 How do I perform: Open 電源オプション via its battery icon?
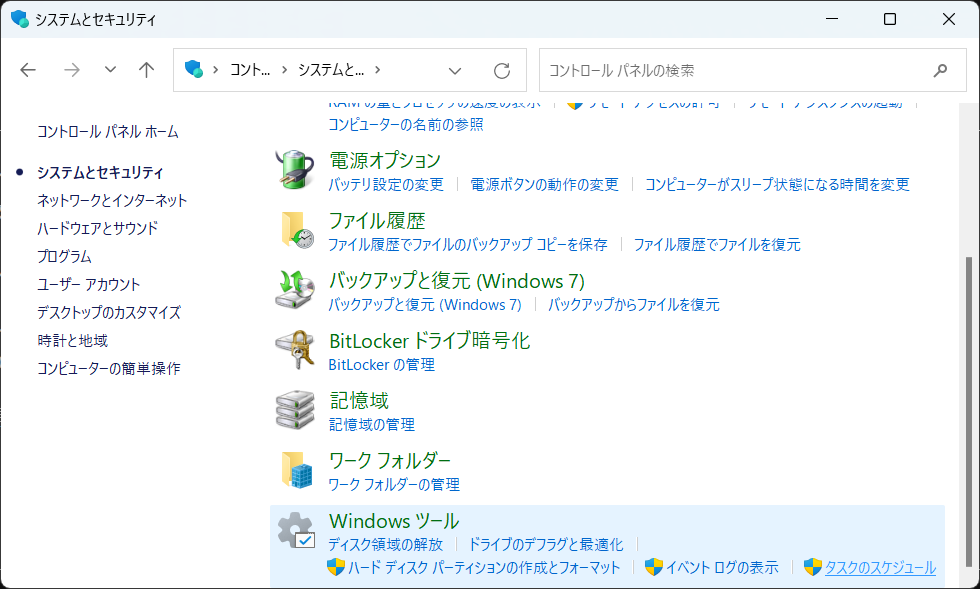[295, 171]
